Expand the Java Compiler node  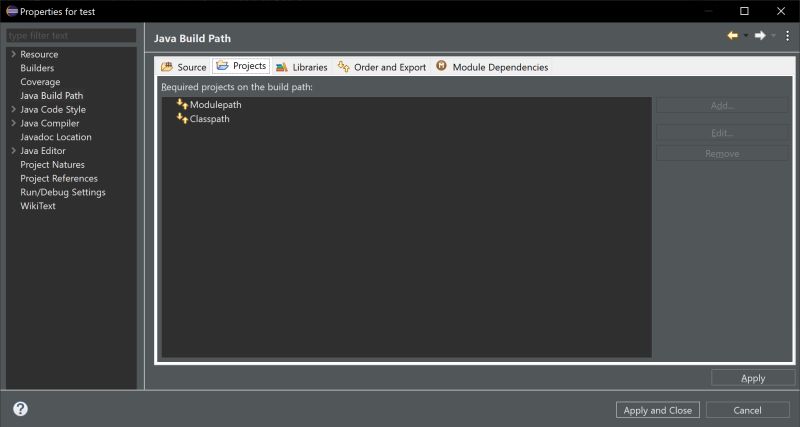tap(13, 122)
